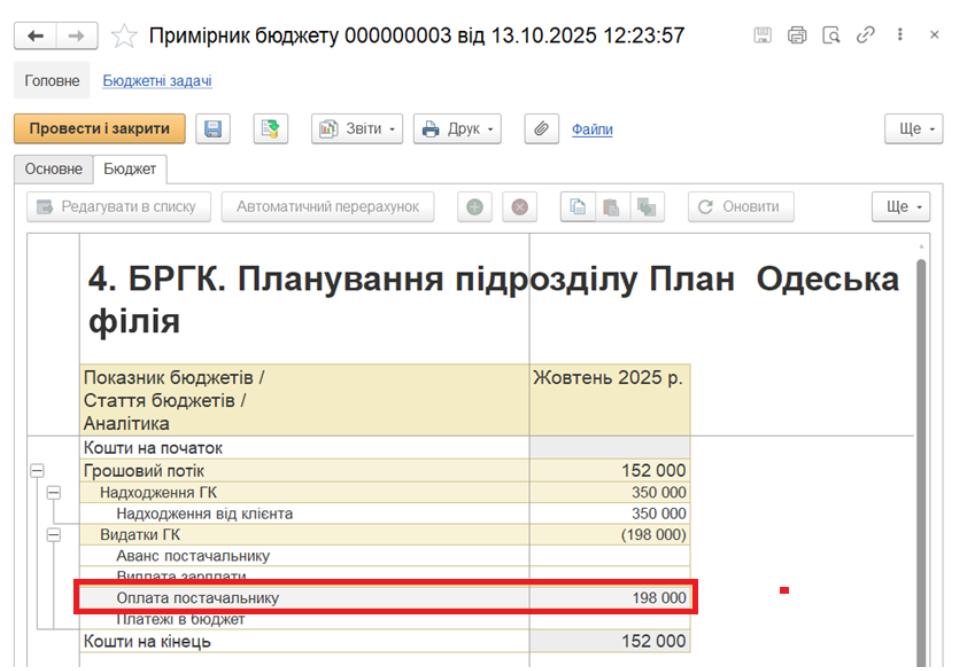966x671 pixels.
Task: Click the green post document icon
Action: [x=269, y=129]
